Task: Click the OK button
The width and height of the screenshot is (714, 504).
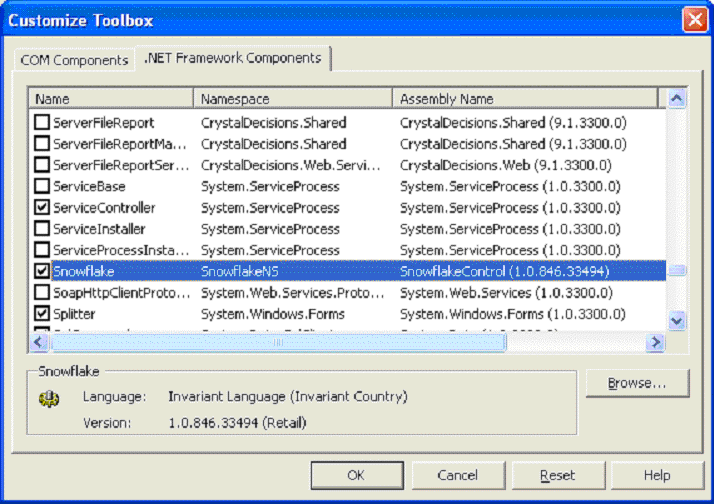Action: [357, 475]
